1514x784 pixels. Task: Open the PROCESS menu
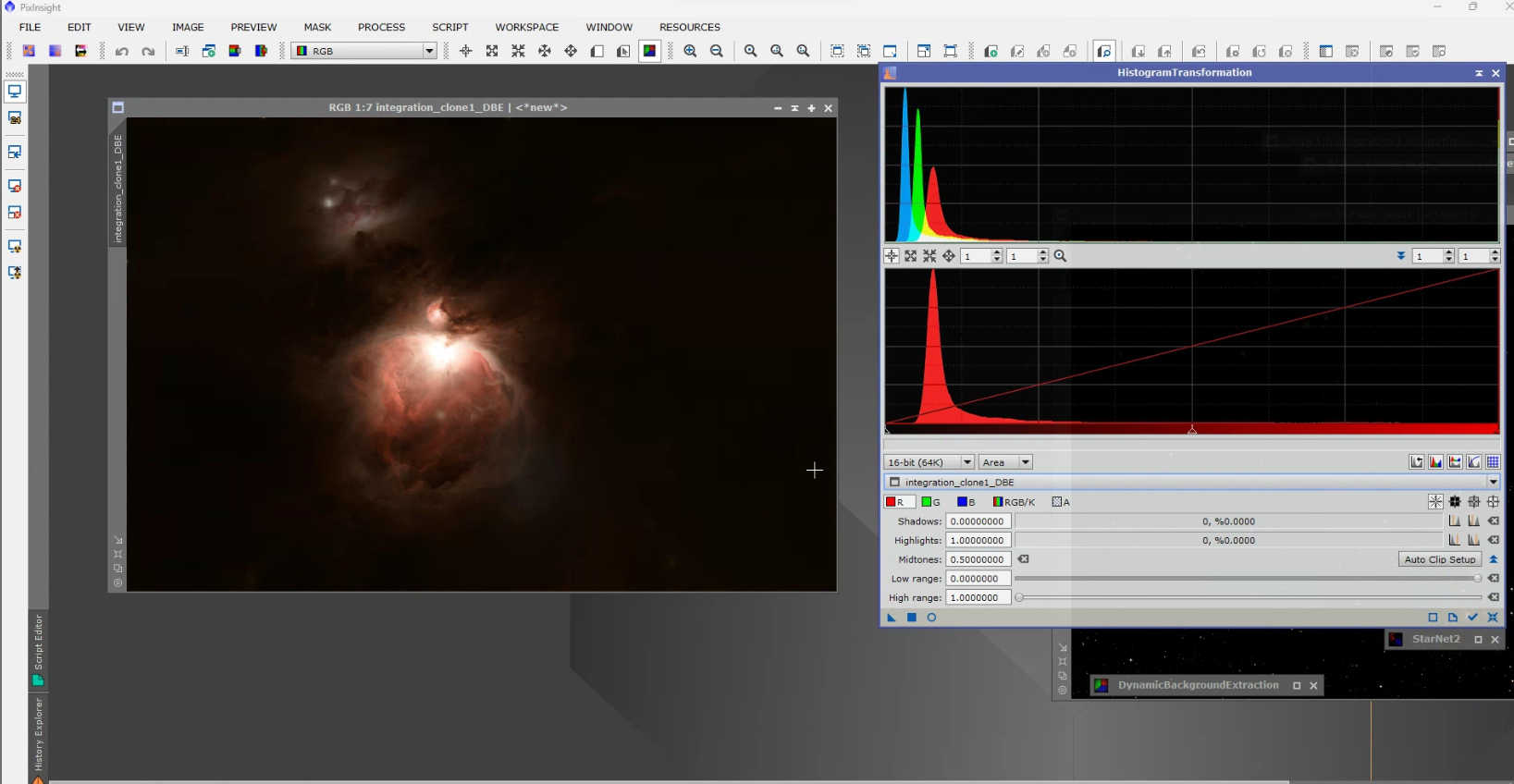point(381,27)
